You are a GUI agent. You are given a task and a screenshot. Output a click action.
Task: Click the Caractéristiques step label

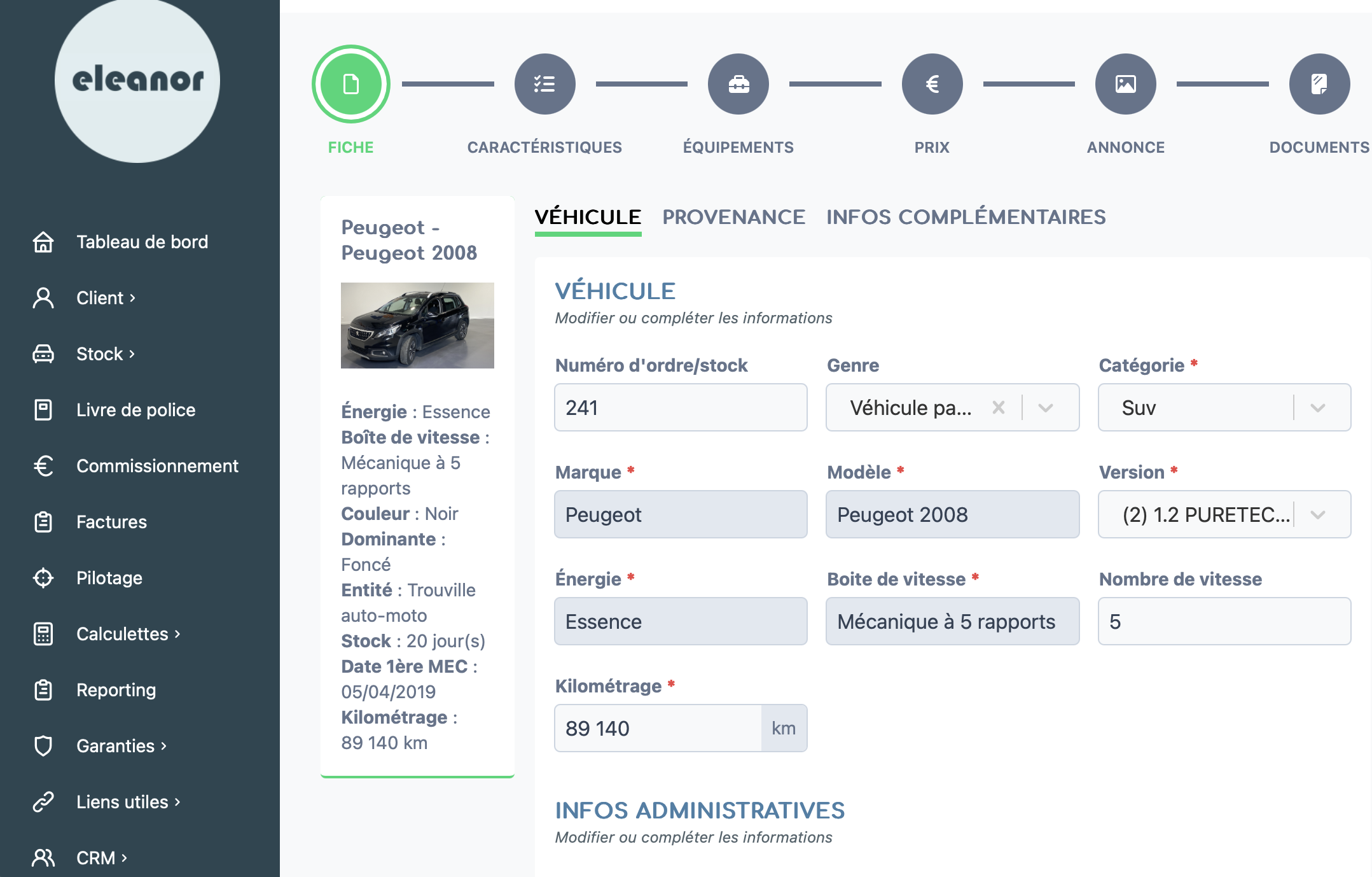click(544, 147)
